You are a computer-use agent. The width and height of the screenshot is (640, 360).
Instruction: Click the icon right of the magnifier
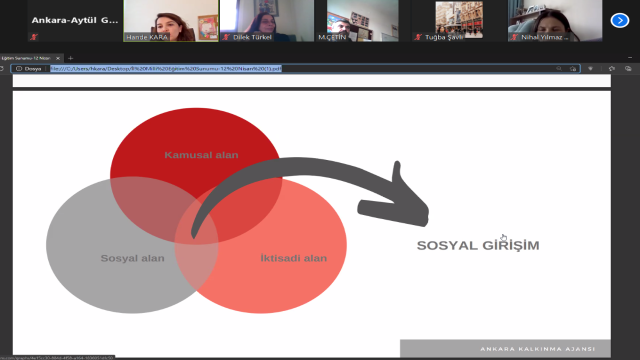573,69
